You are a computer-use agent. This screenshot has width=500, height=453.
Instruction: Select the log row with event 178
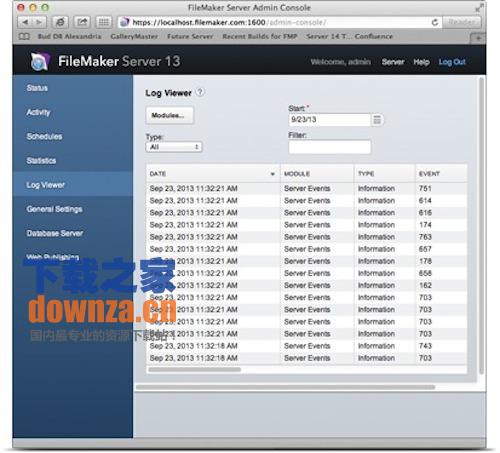[306, 261]
